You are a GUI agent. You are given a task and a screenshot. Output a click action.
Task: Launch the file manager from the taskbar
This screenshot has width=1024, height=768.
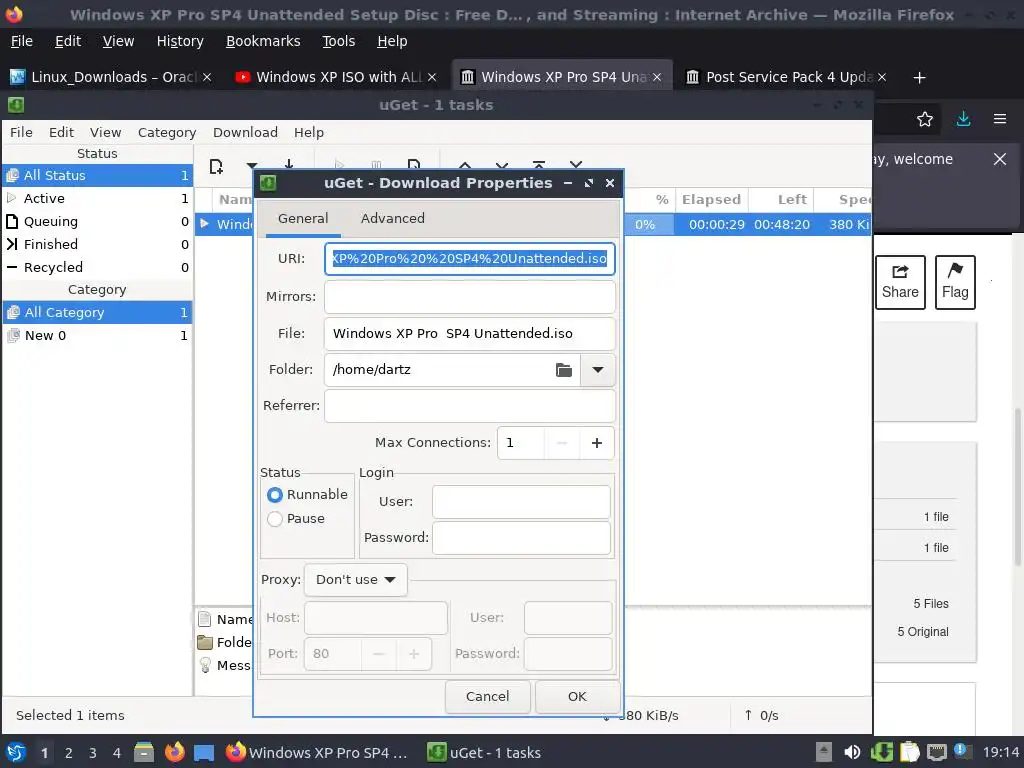tap(144, 752)
